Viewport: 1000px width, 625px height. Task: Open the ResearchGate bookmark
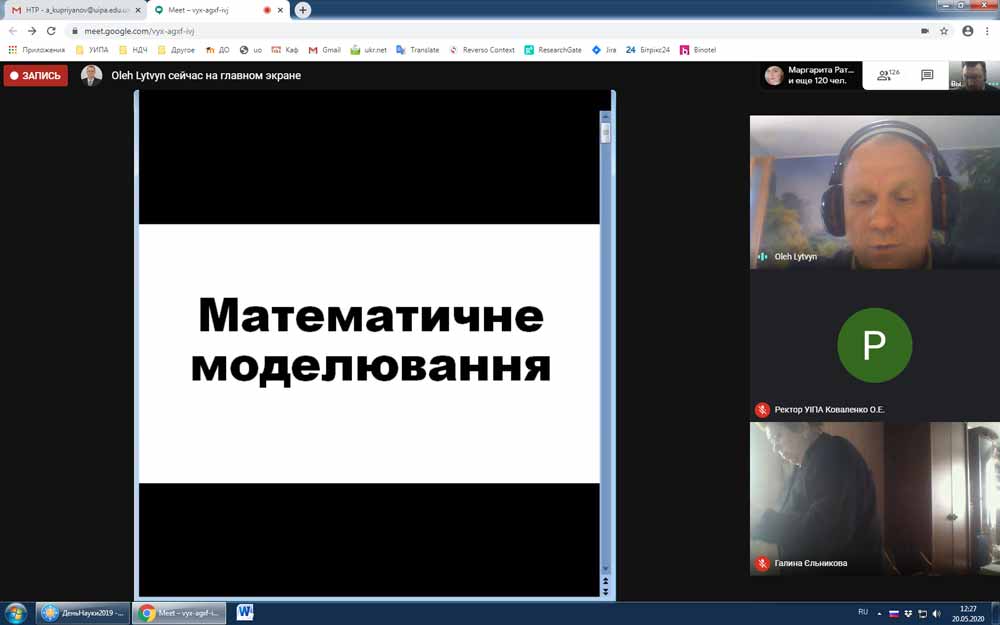point(552,50)
